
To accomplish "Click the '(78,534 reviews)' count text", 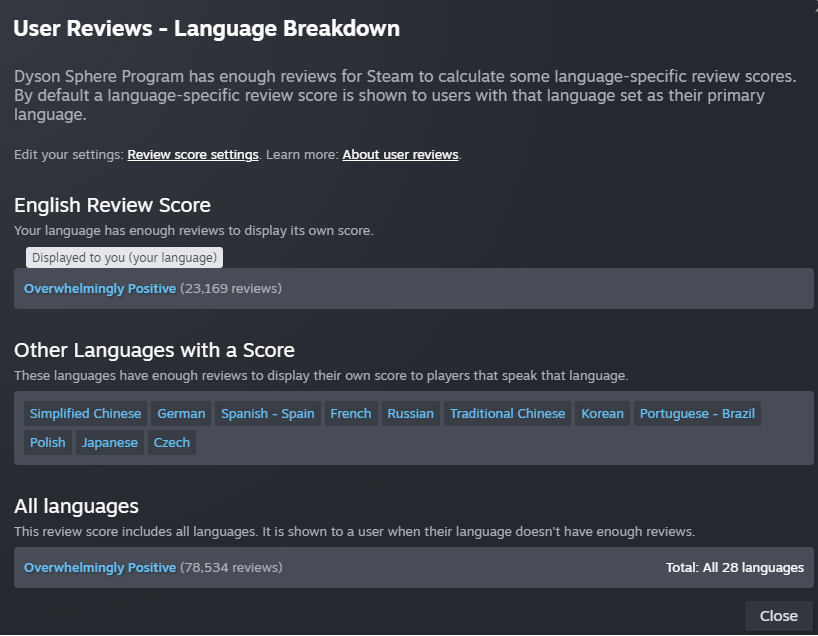I will tap(232, 568).
